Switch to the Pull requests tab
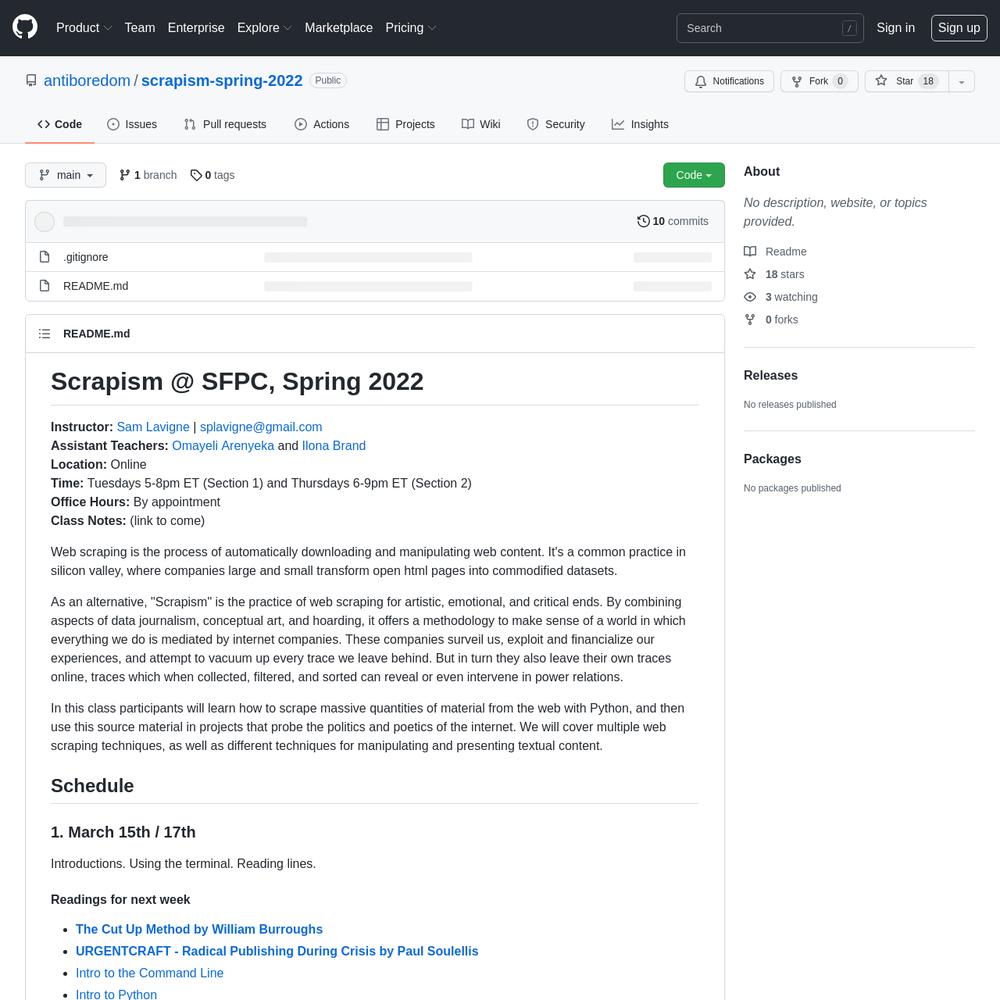Image resolution: width=1000 pixels, height=1000 pixels. [x=225, y=124]
